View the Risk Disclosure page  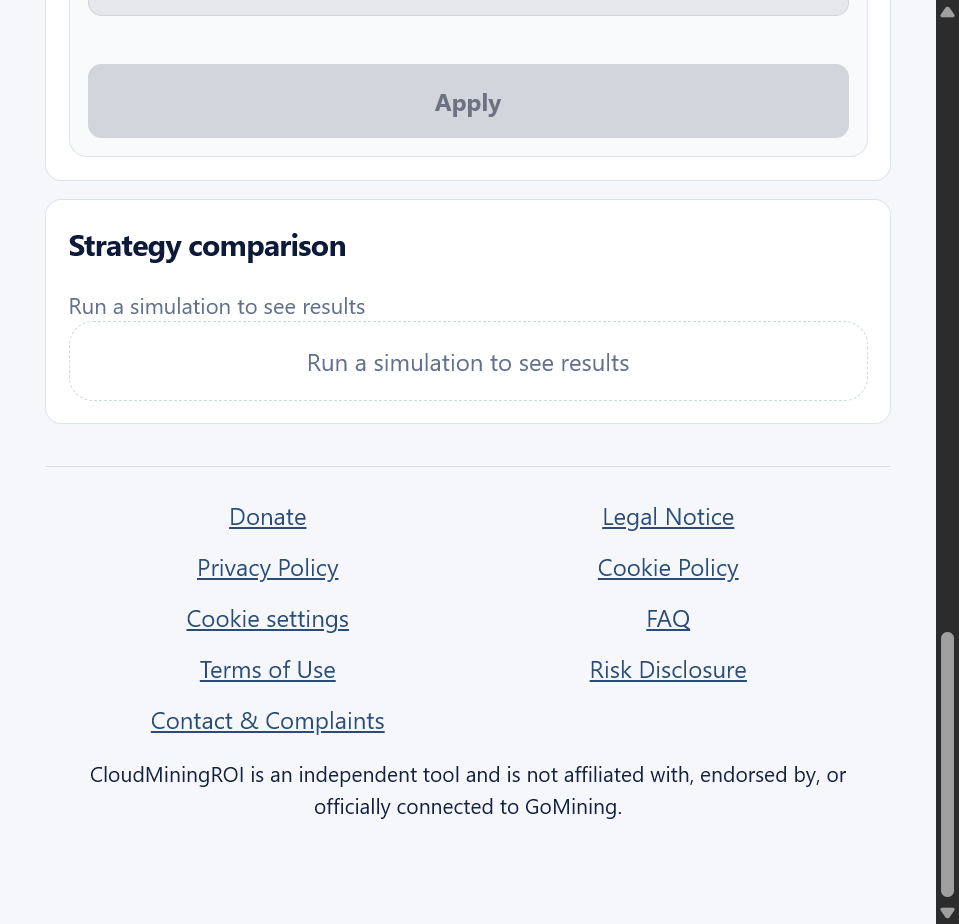tap(668, 670)
